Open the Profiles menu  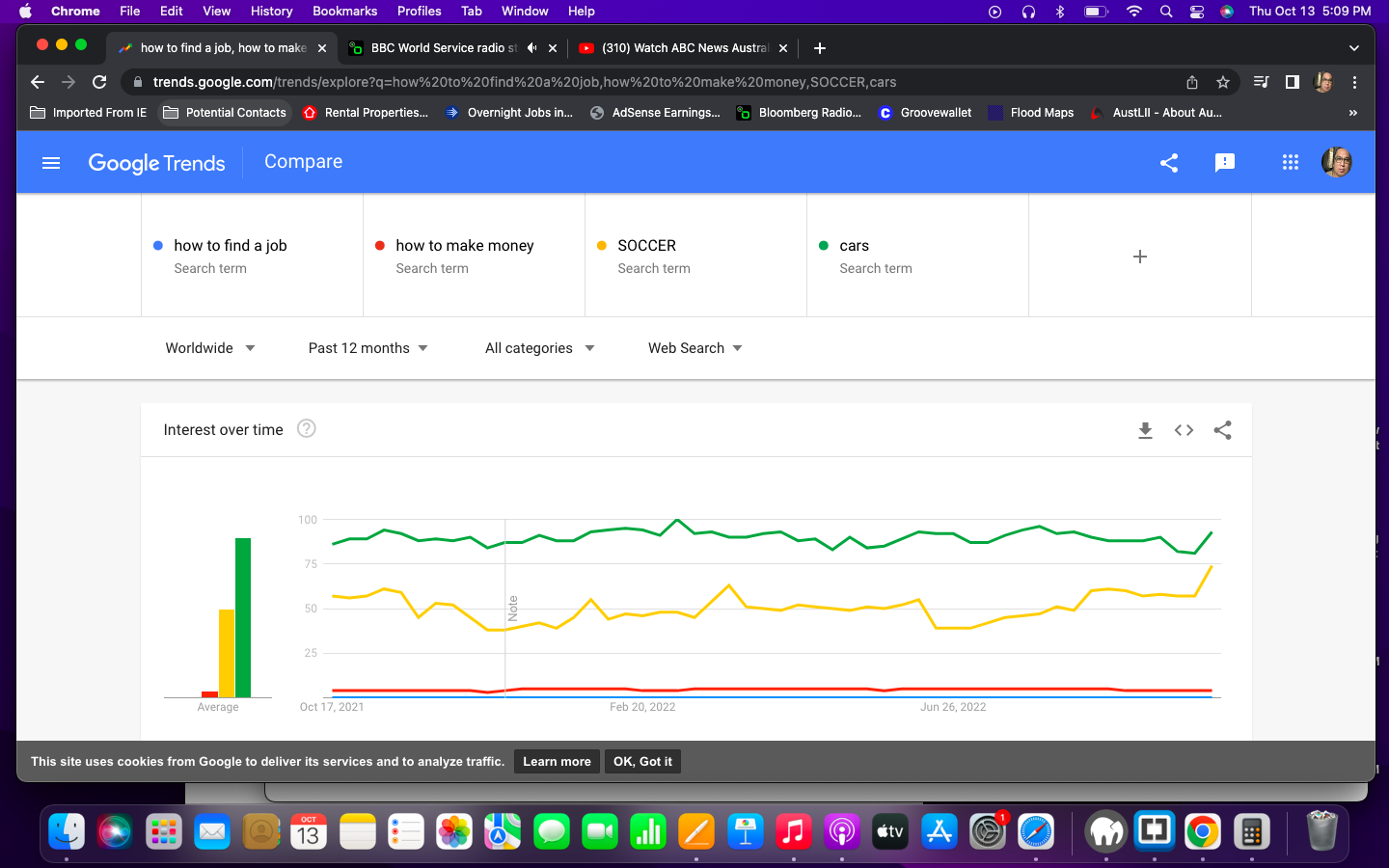[419, 12]
